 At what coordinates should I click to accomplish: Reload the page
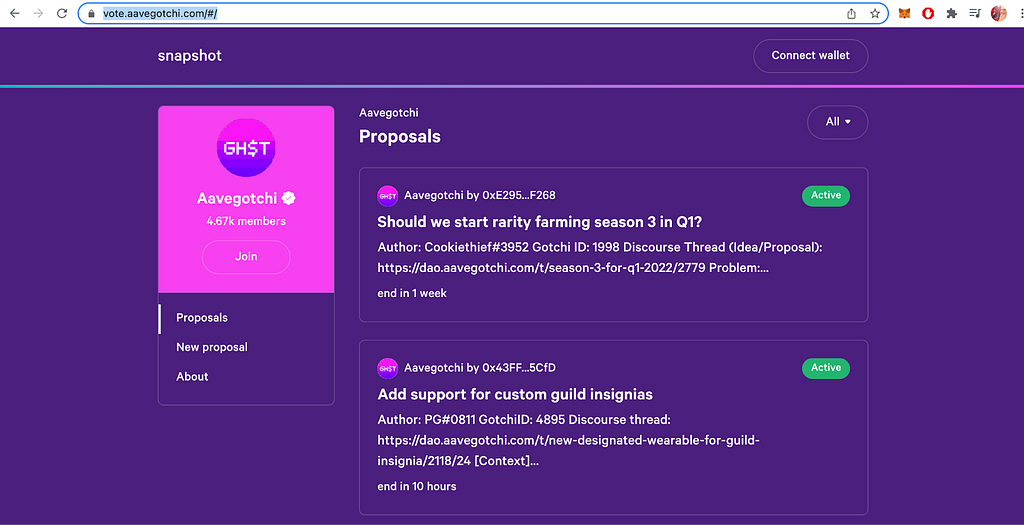pyautogui.click(x=62, y=13)
